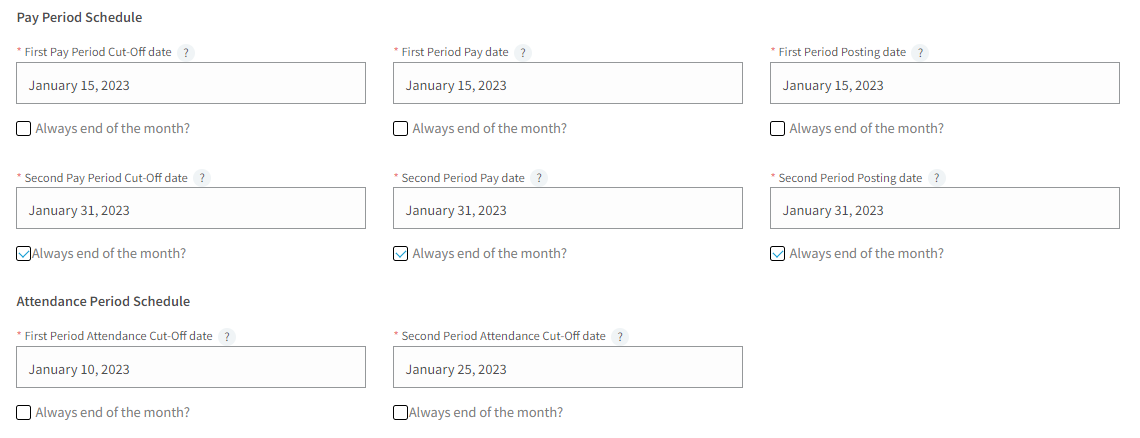Uncheck end-of-month checkbox under Second Period Posting date
Screen dimensions: 1140x438
tap(777, 254)
